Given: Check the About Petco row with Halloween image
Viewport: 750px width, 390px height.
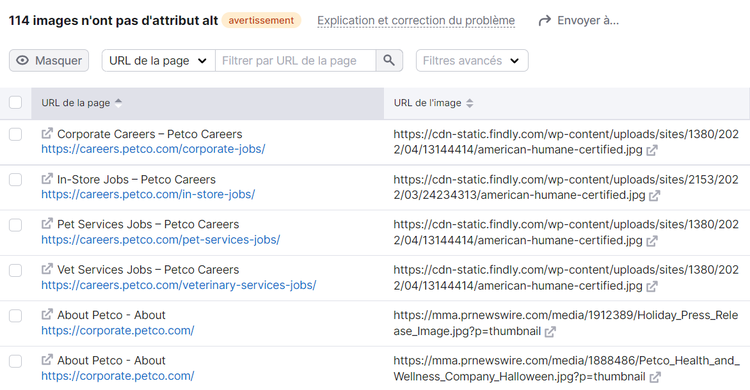Looking at the screenshot, I should click(15, 361).
